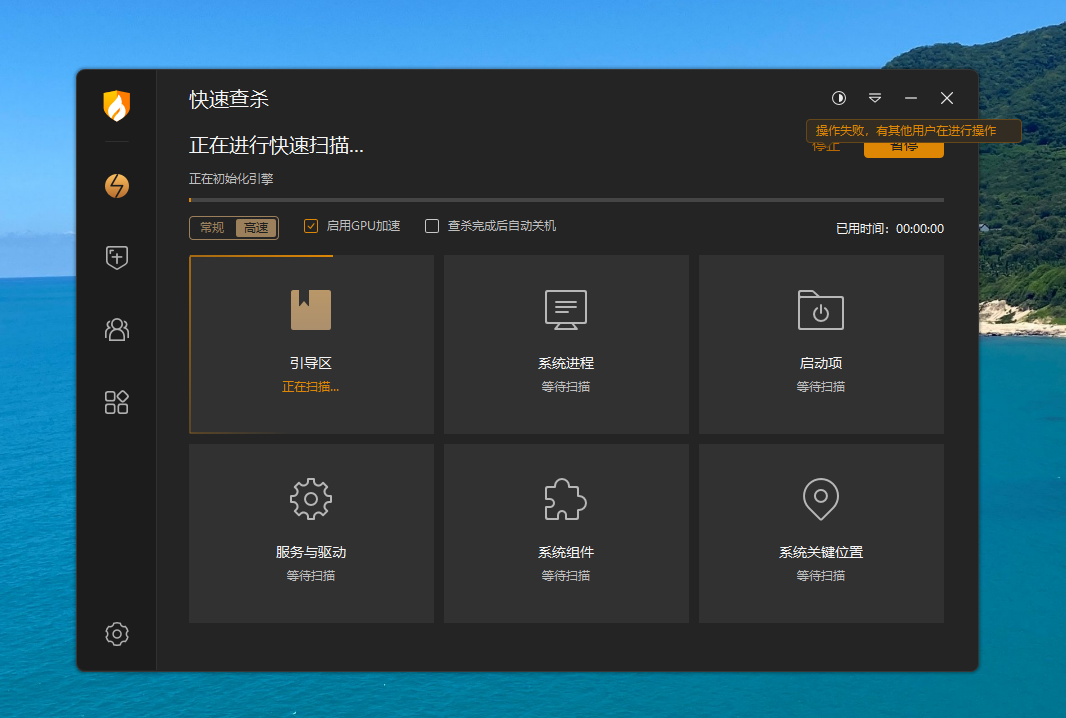This screenshot has height=718, width=1066.
Task: Open the main menu dropdown arrow
Action: tap(874, 98)
